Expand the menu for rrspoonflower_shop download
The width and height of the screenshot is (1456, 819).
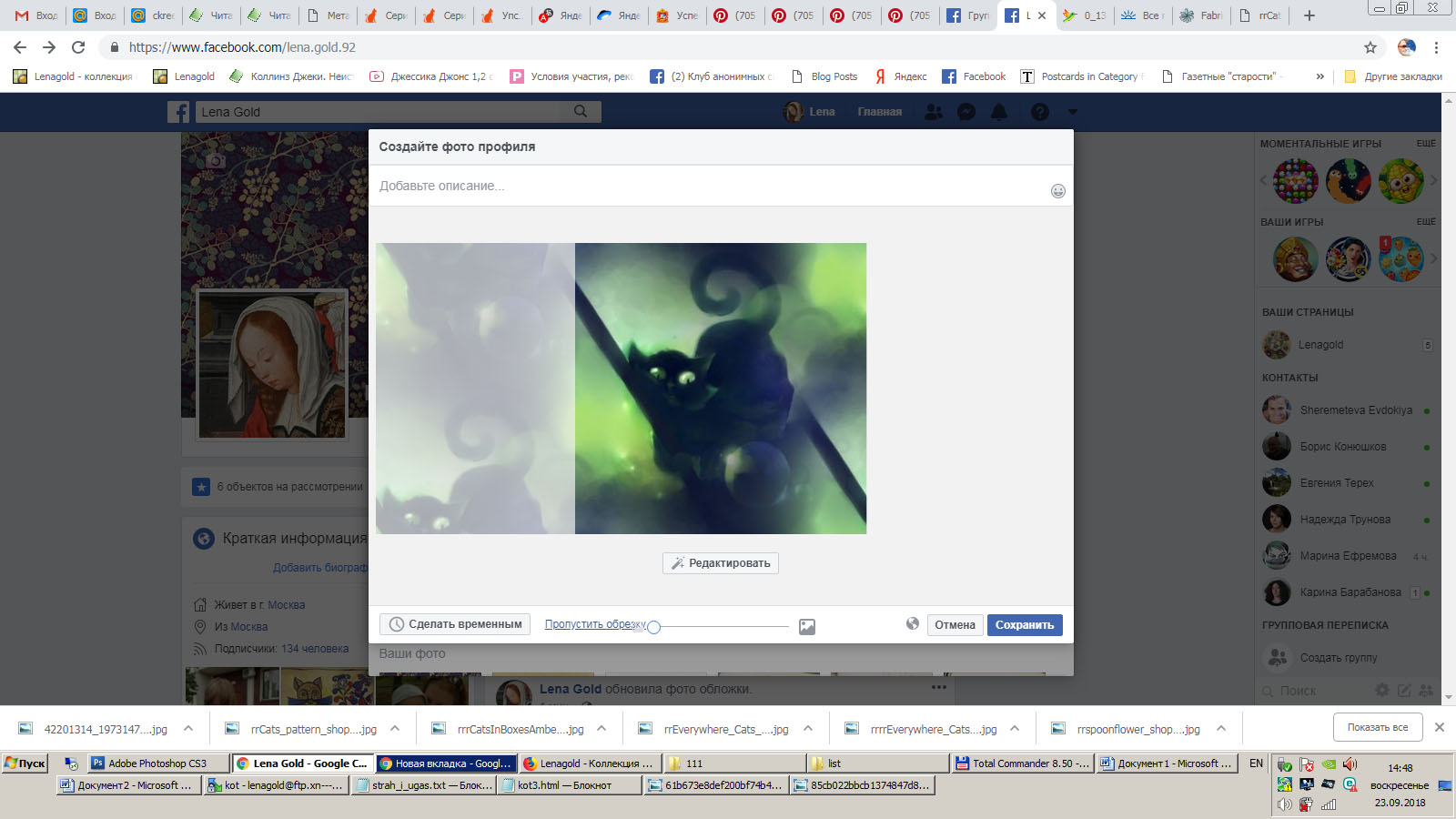(1221, 728)
